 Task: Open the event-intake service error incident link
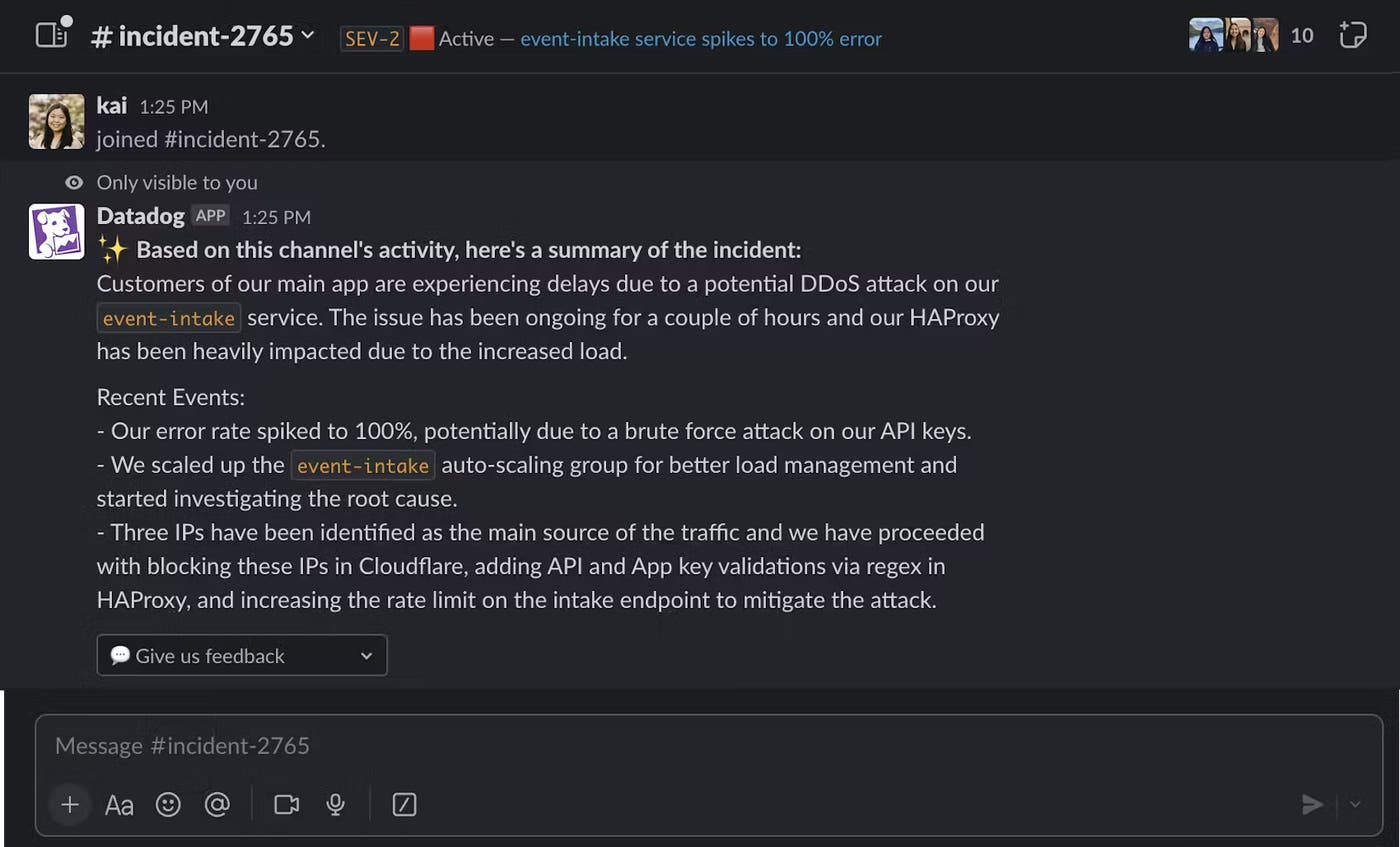click(x=700, y=38)
